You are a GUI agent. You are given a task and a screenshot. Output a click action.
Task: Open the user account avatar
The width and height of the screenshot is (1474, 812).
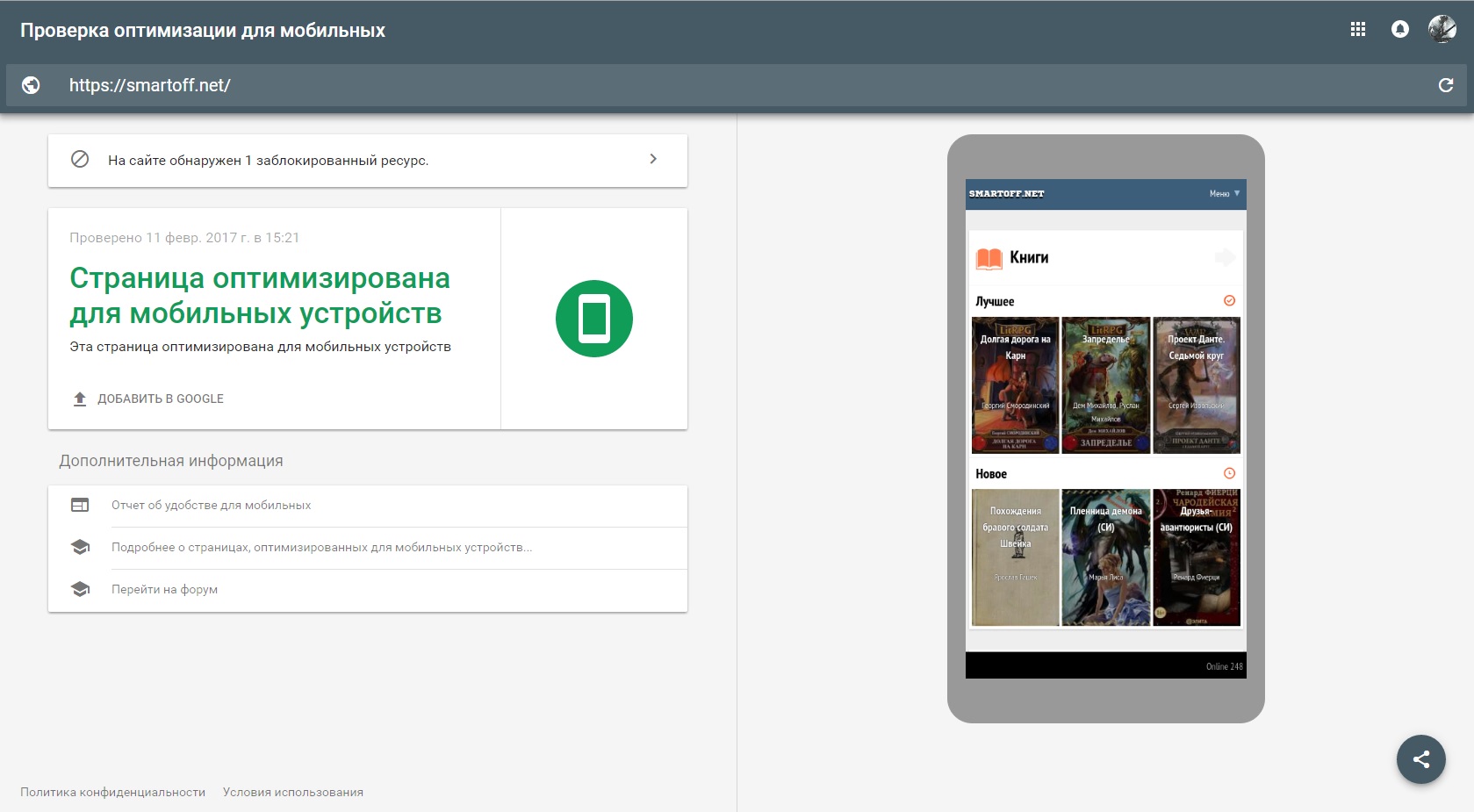[x=1442, y=29]
